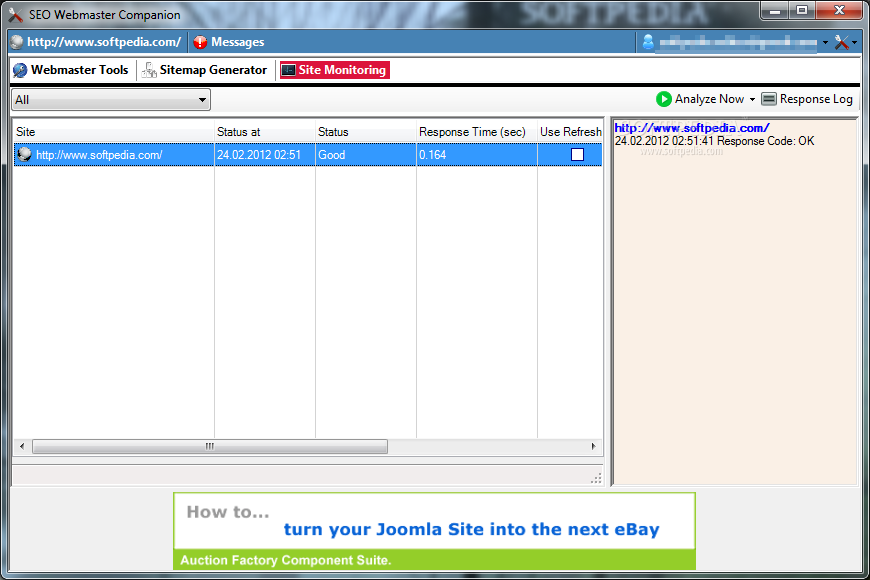Image resolution: width=870 pixels, height=580 pixels.
Task: Click the green Analyze Now play icon
Action: click(664, 99)
